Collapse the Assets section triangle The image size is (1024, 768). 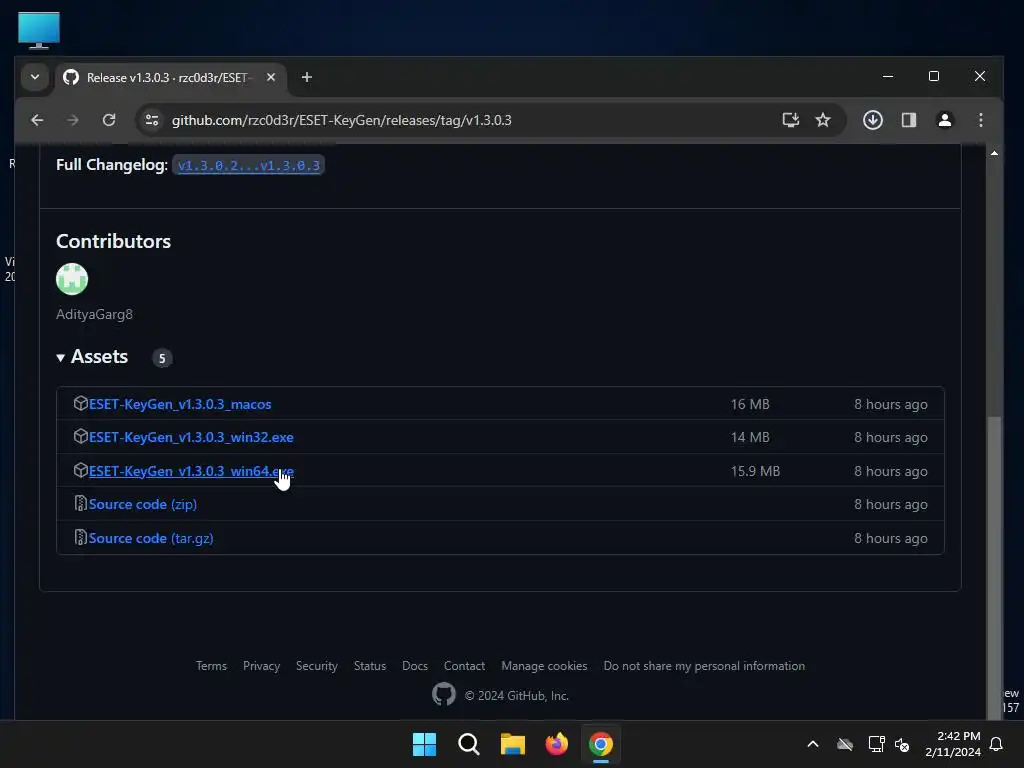click(x=61, y=357)
